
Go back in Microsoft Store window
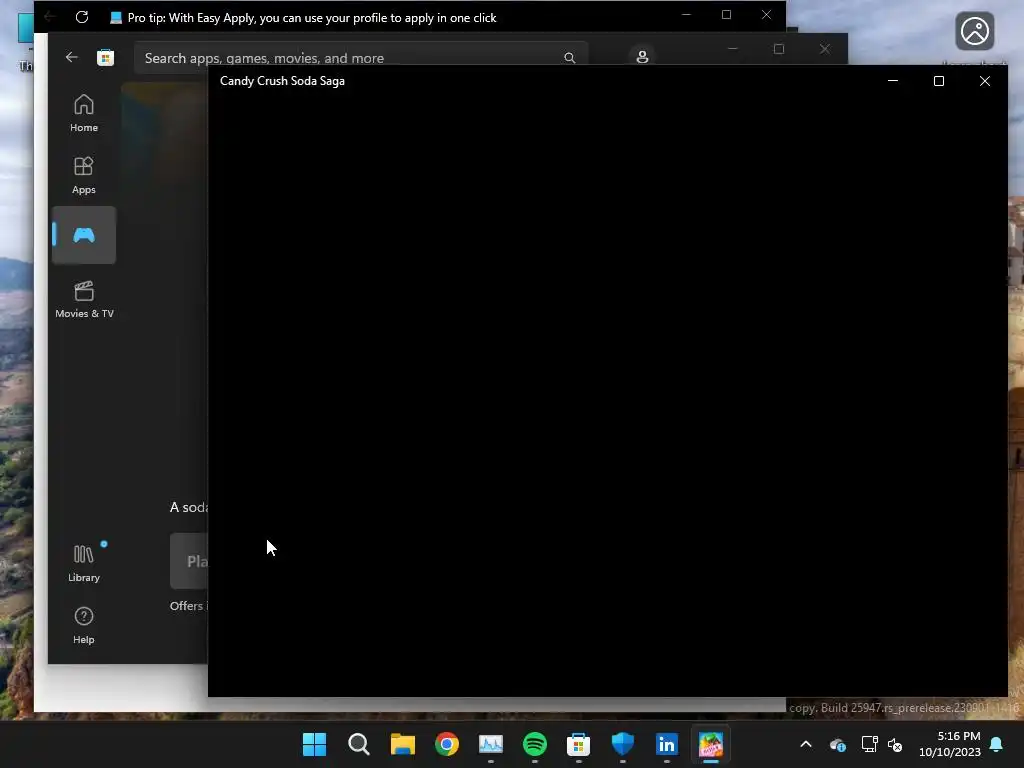(x=71, y=57)
